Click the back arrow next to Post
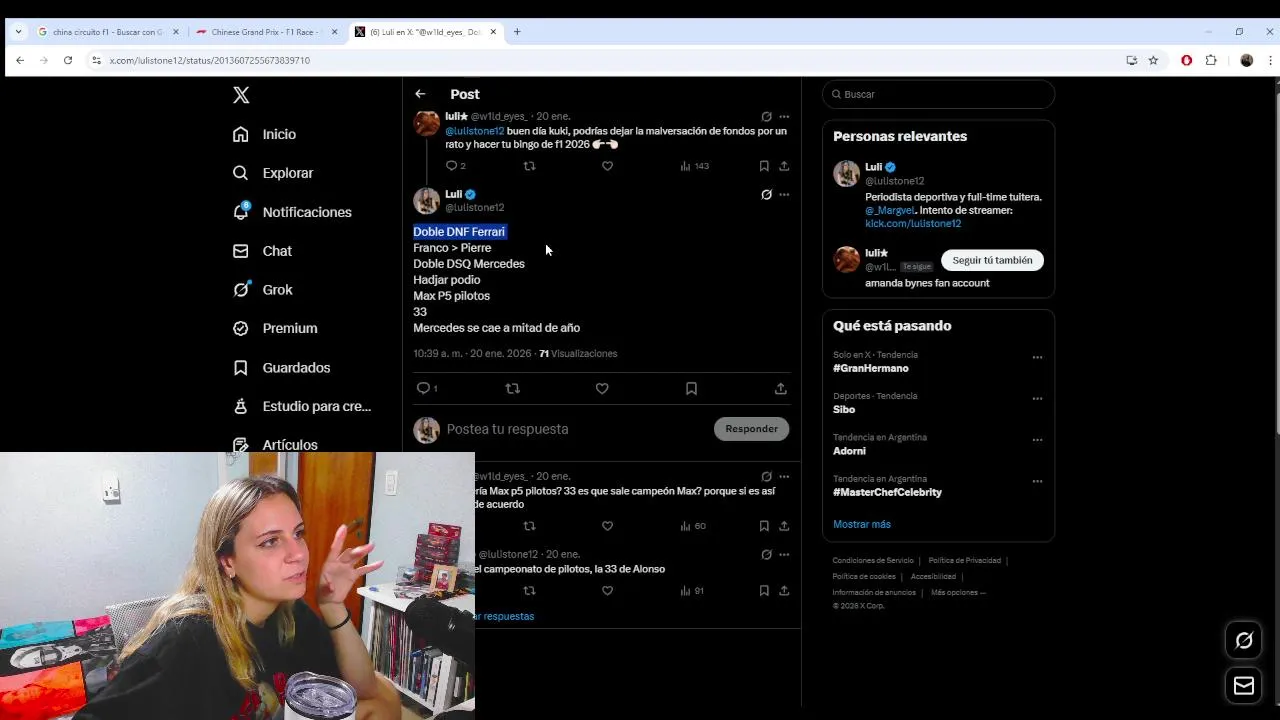 coord(420,94)
